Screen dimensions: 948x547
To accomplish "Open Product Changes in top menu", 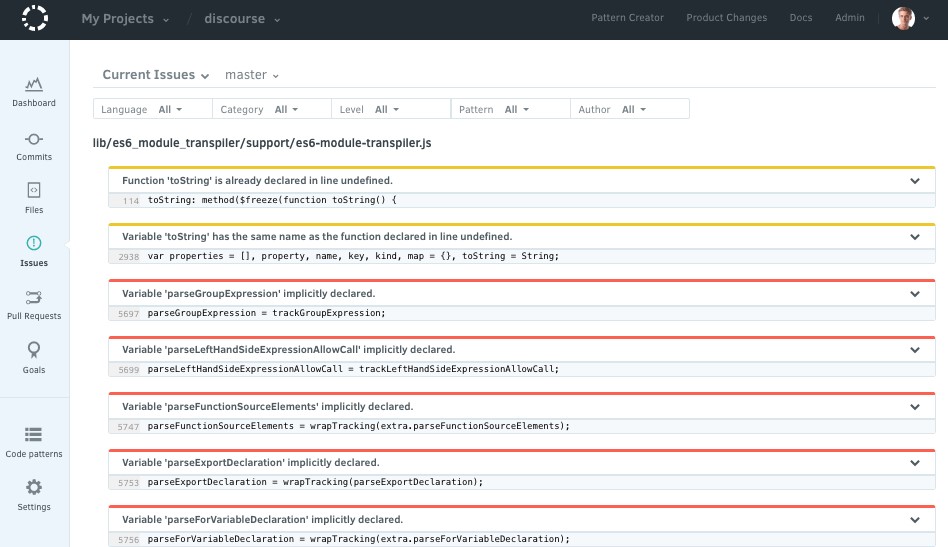I will click(x=726, y=18).
